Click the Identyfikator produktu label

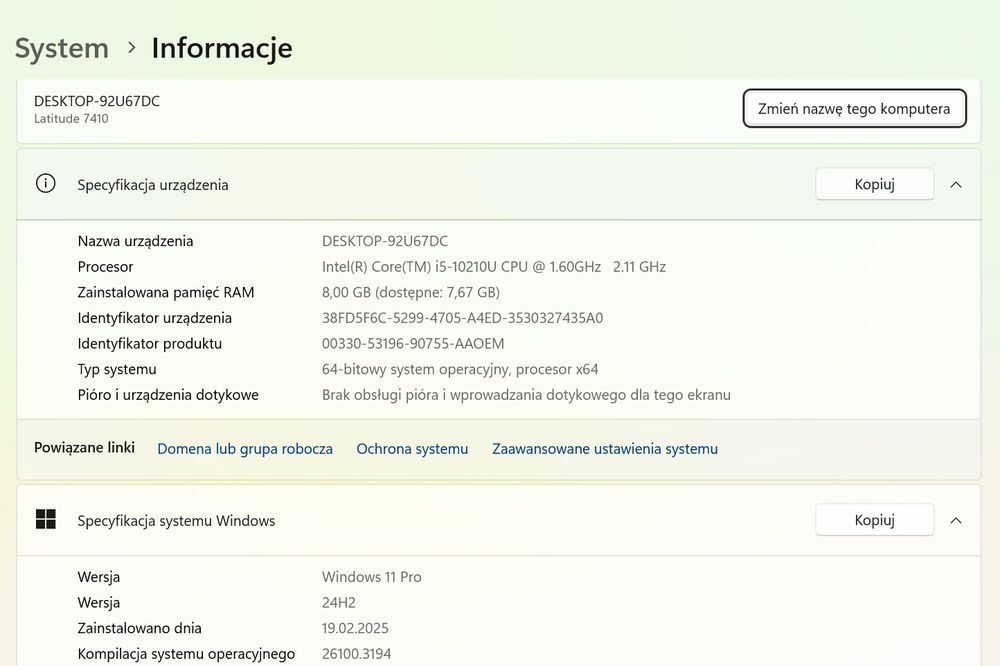click(150, 343)
